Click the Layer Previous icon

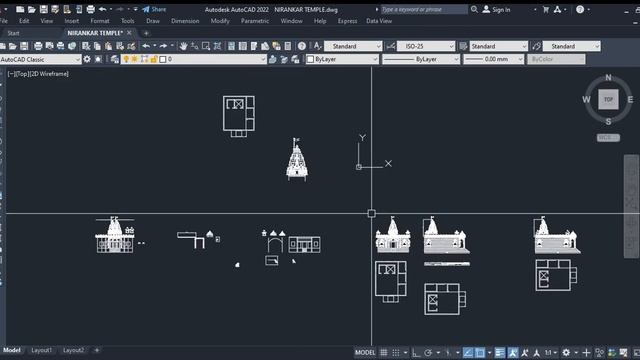point(284,59)
